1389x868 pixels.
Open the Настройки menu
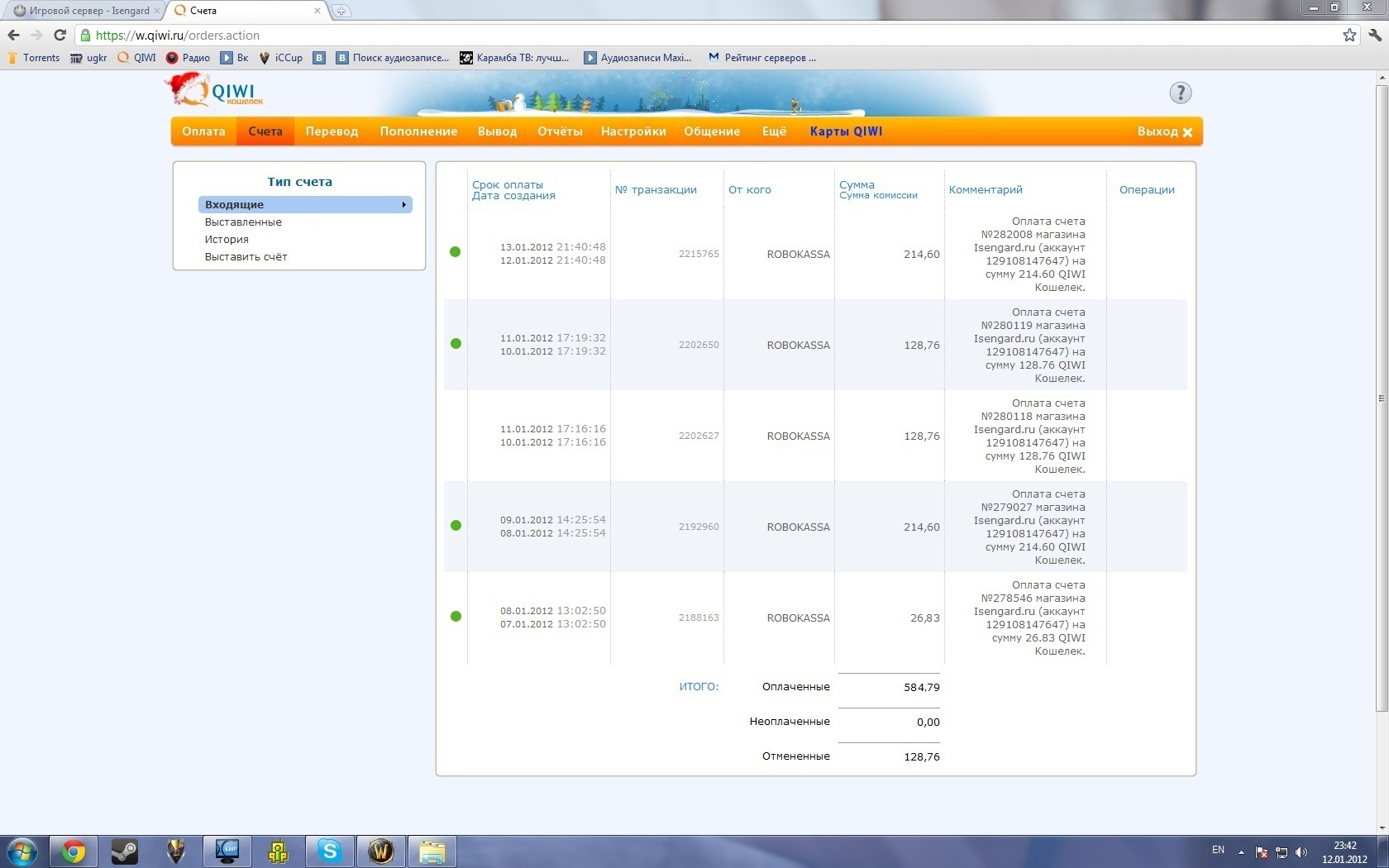(x=633, y=131)
